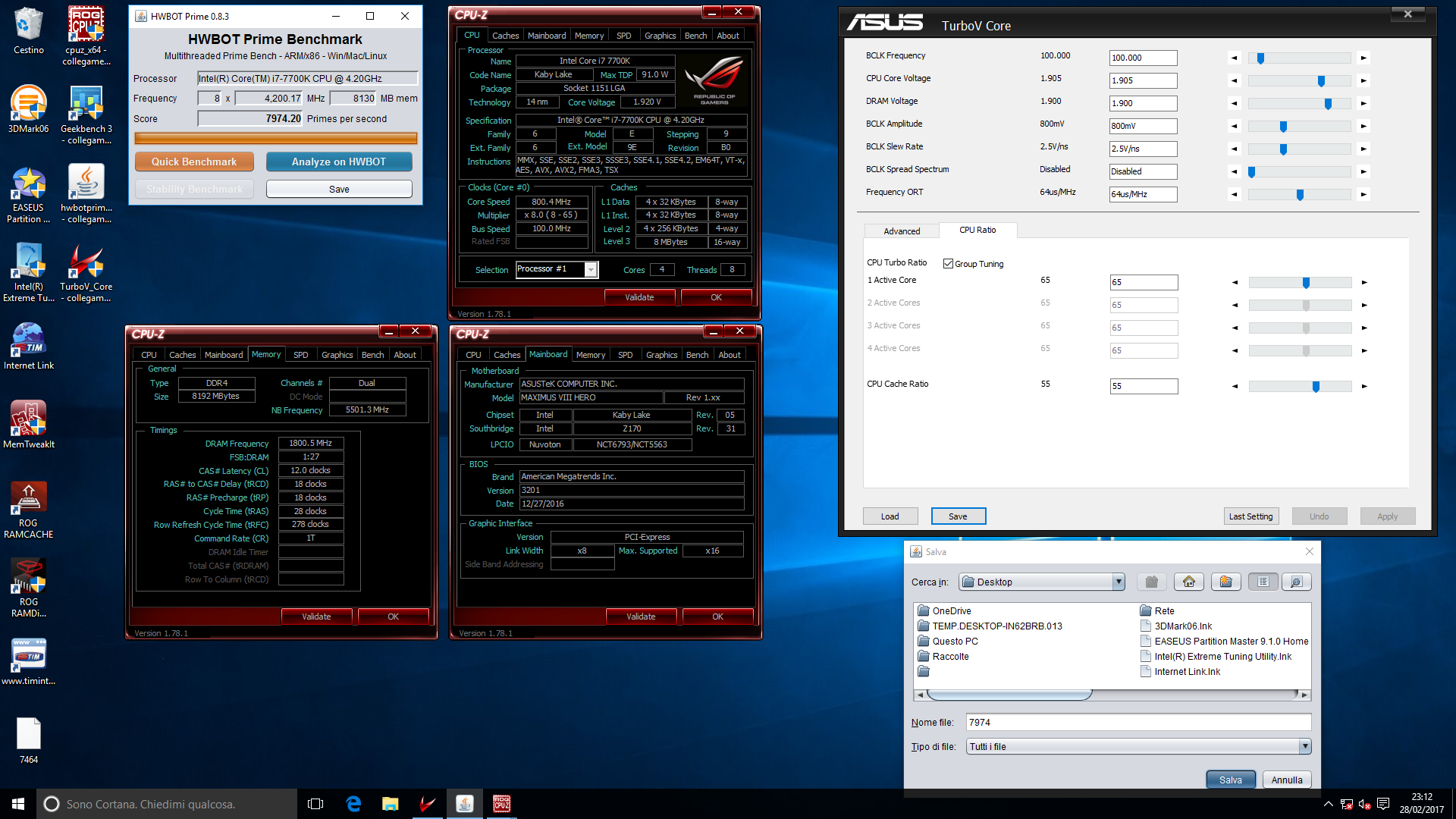Open the TurboV_Core desktop shortcut
The image size is (1456, 819).
coord(86,272)
